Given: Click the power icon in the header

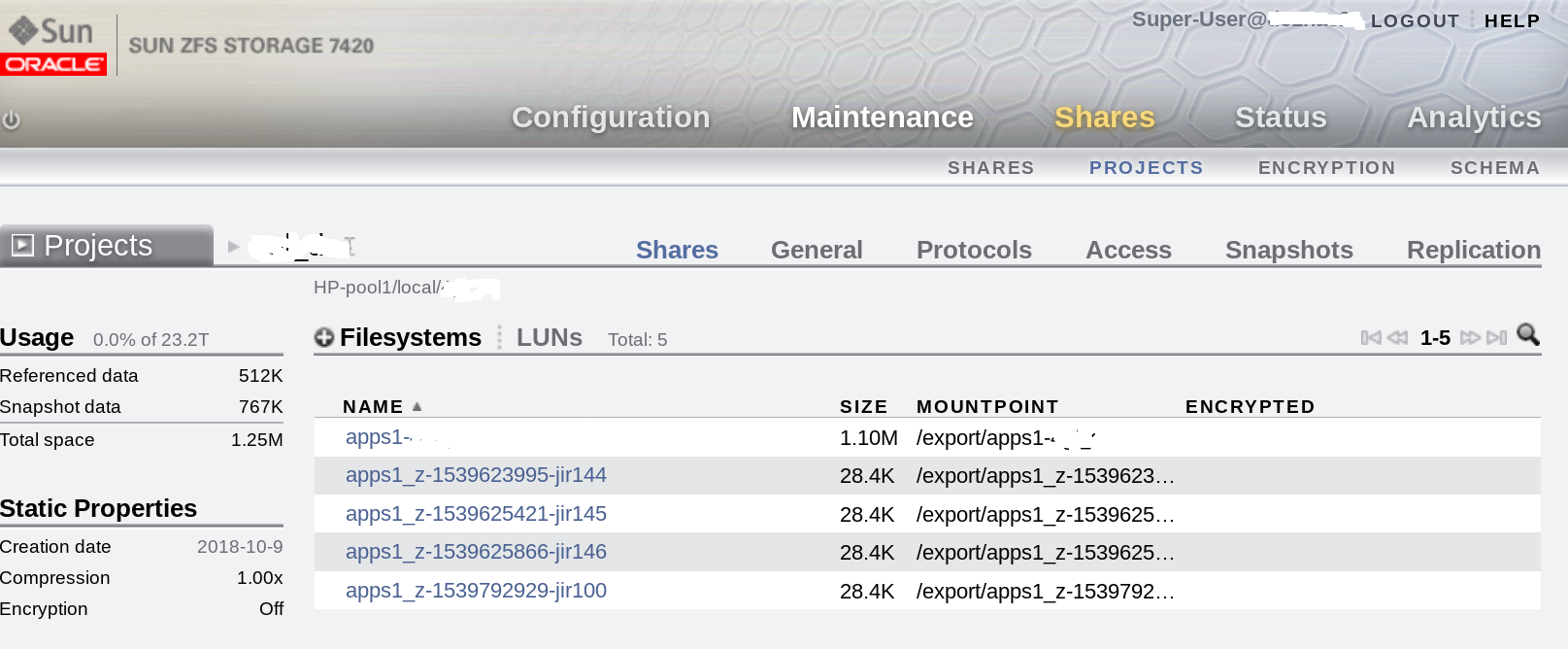Looking at the screenshot, I should point(12,120).
